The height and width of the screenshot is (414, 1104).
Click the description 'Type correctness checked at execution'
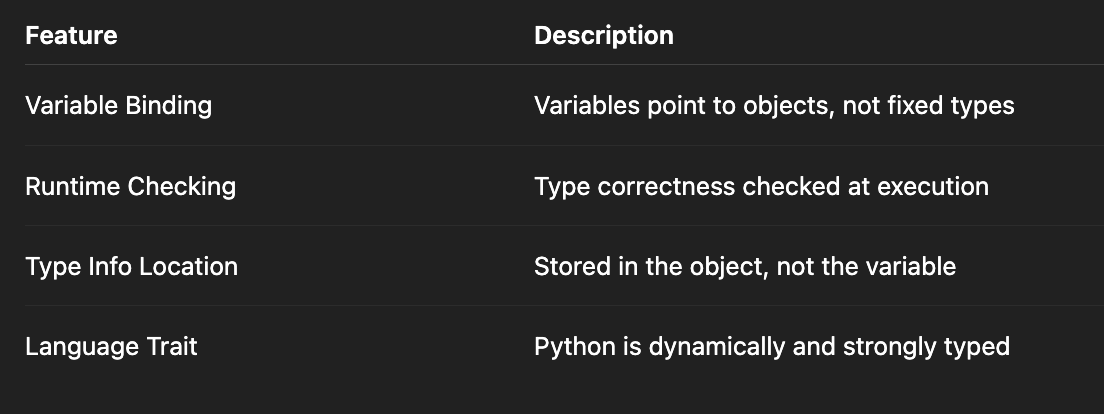click(x=760, y=186)
